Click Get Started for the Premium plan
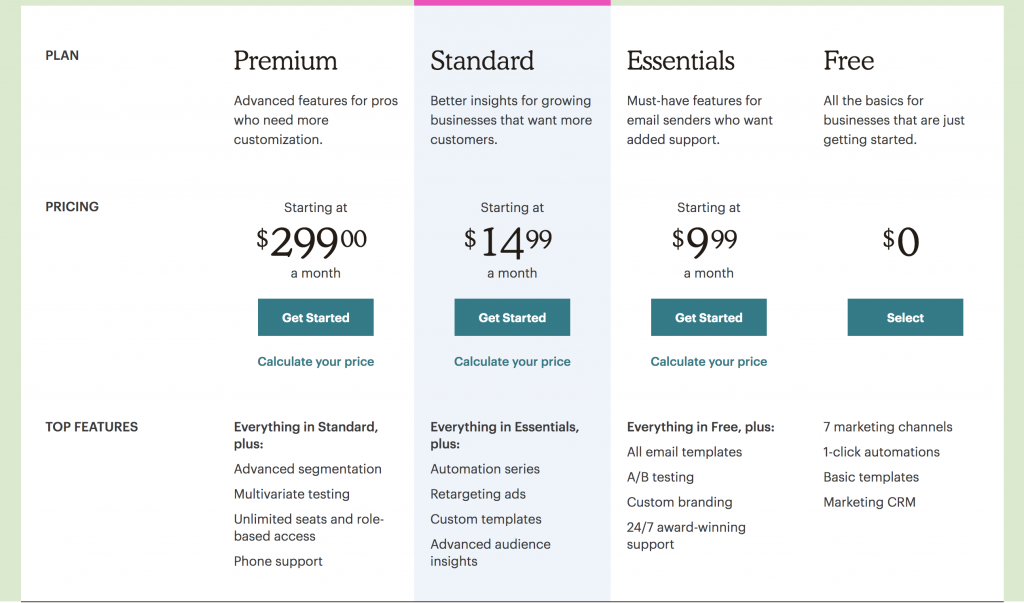This screenshot has height=603, width=1024. coord(315,317)
